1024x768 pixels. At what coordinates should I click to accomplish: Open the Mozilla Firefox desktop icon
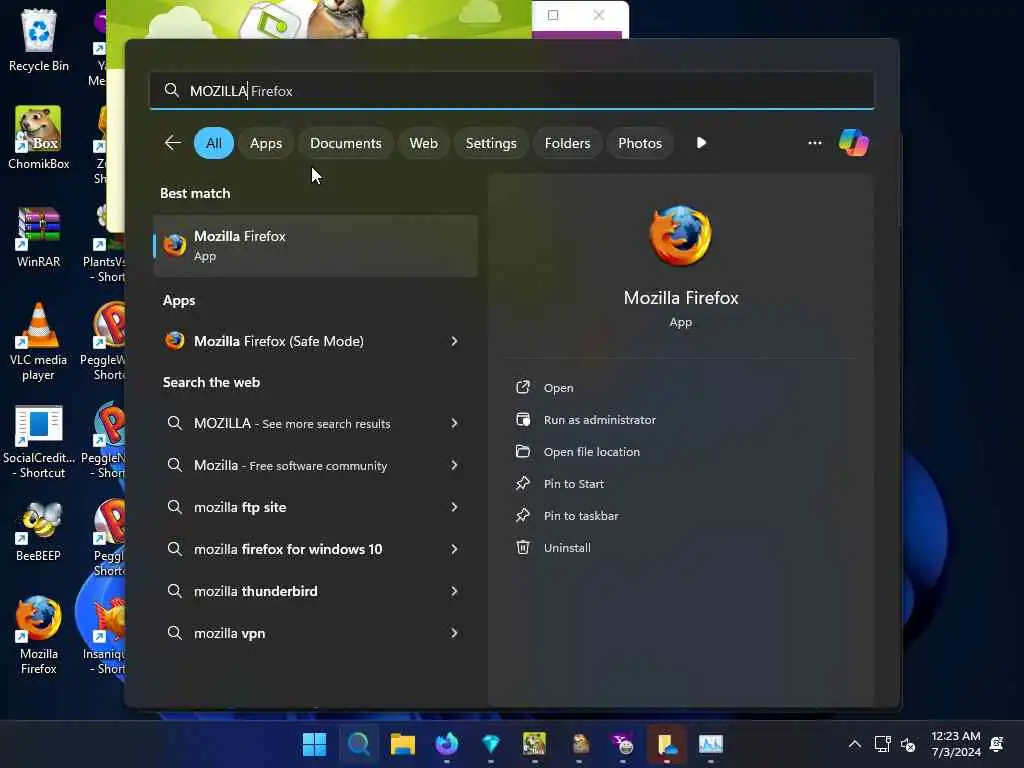[x=39, y=635]
